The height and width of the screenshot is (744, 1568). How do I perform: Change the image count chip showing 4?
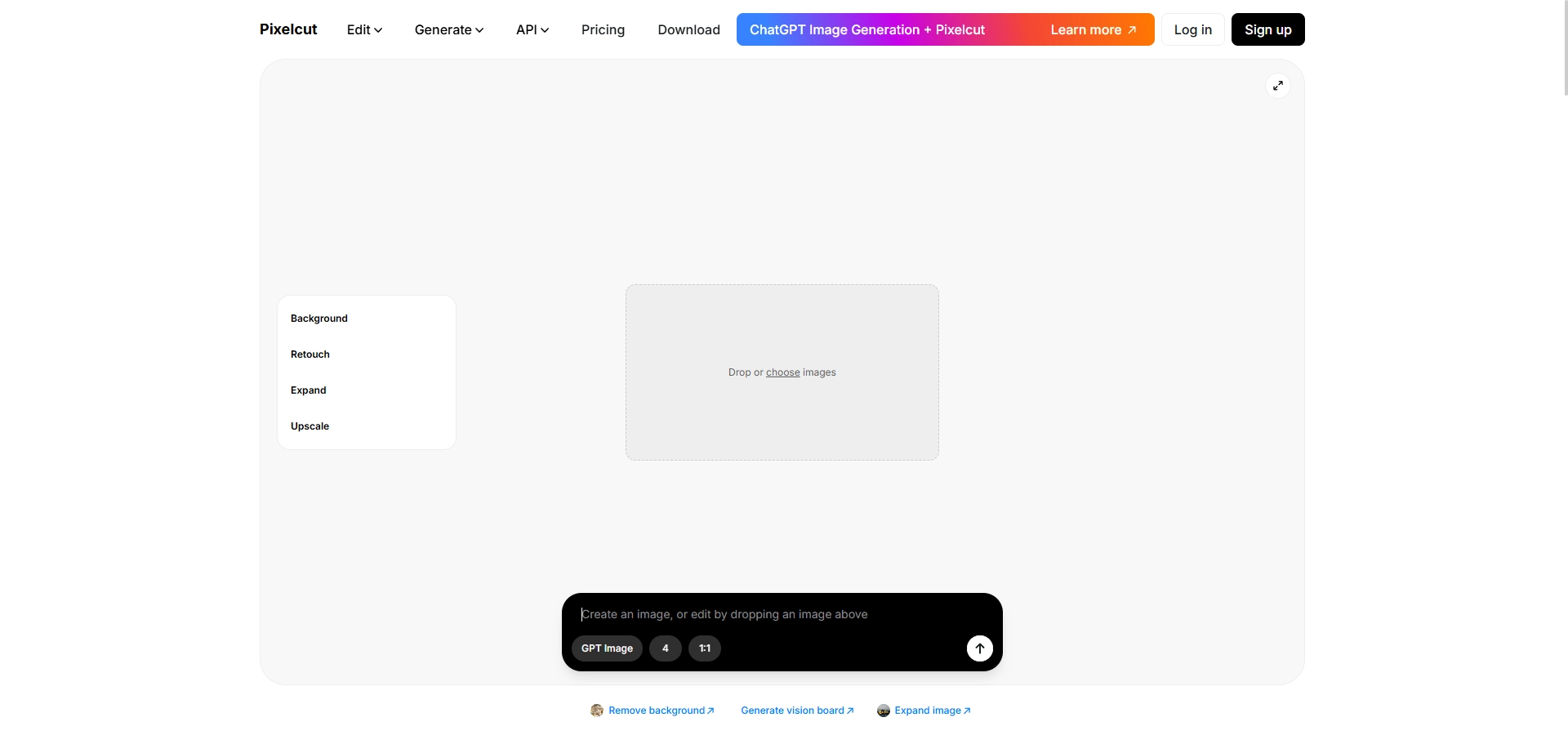(665, 648)
